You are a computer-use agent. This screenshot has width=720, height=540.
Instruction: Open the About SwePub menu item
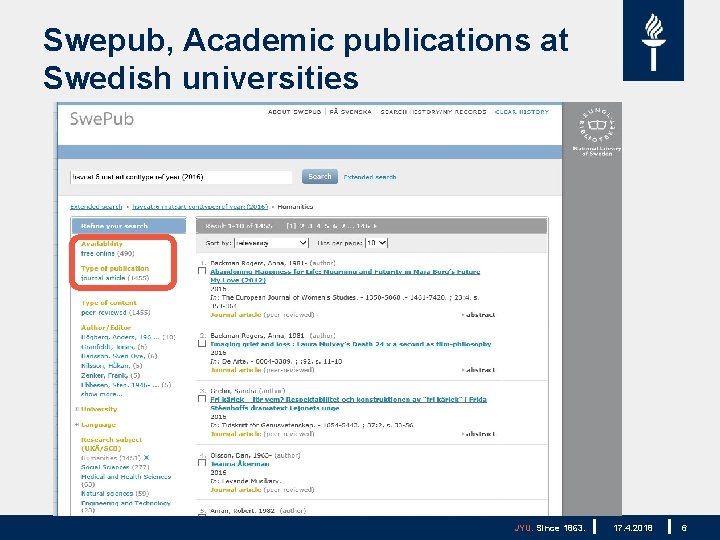pos(294,112)
